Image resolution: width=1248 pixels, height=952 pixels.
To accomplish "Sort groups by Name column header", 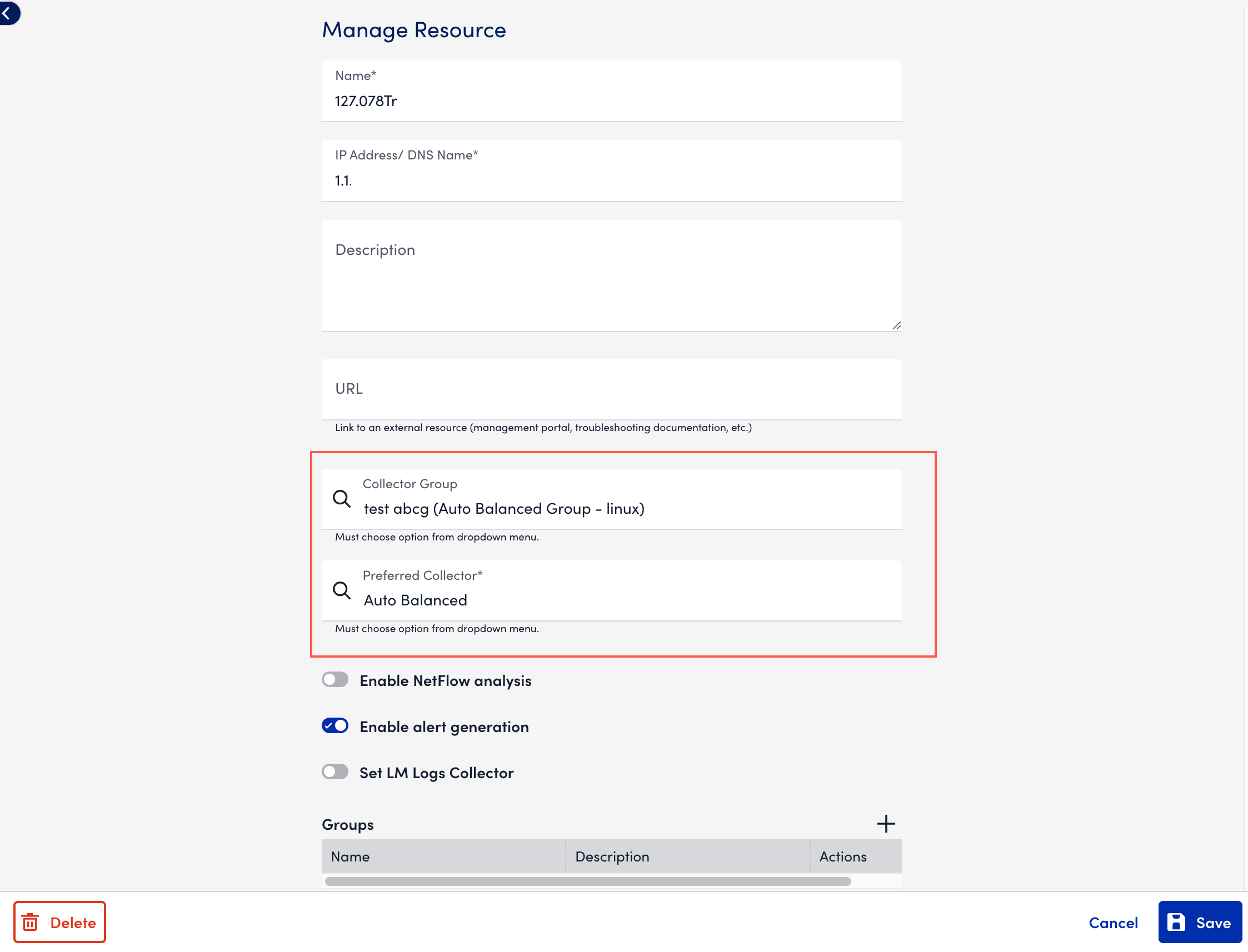I will (x=443, y=856).
